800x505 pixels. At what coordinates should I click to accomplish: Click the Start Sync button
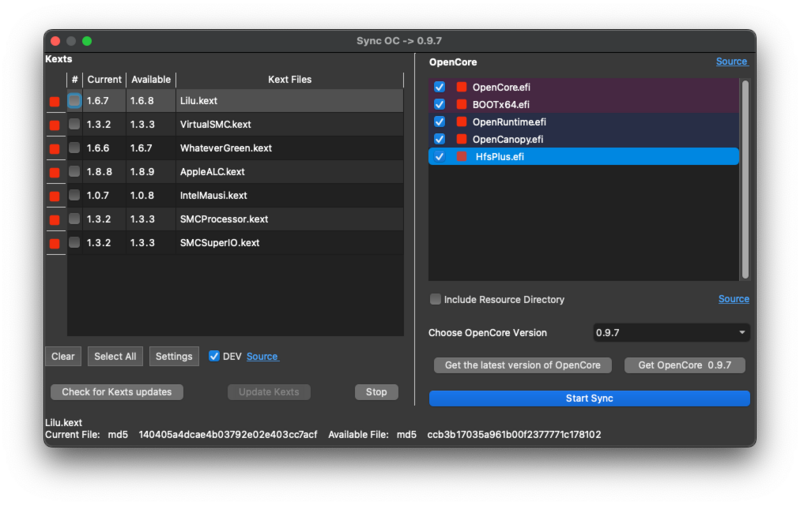tap(589, 398)
